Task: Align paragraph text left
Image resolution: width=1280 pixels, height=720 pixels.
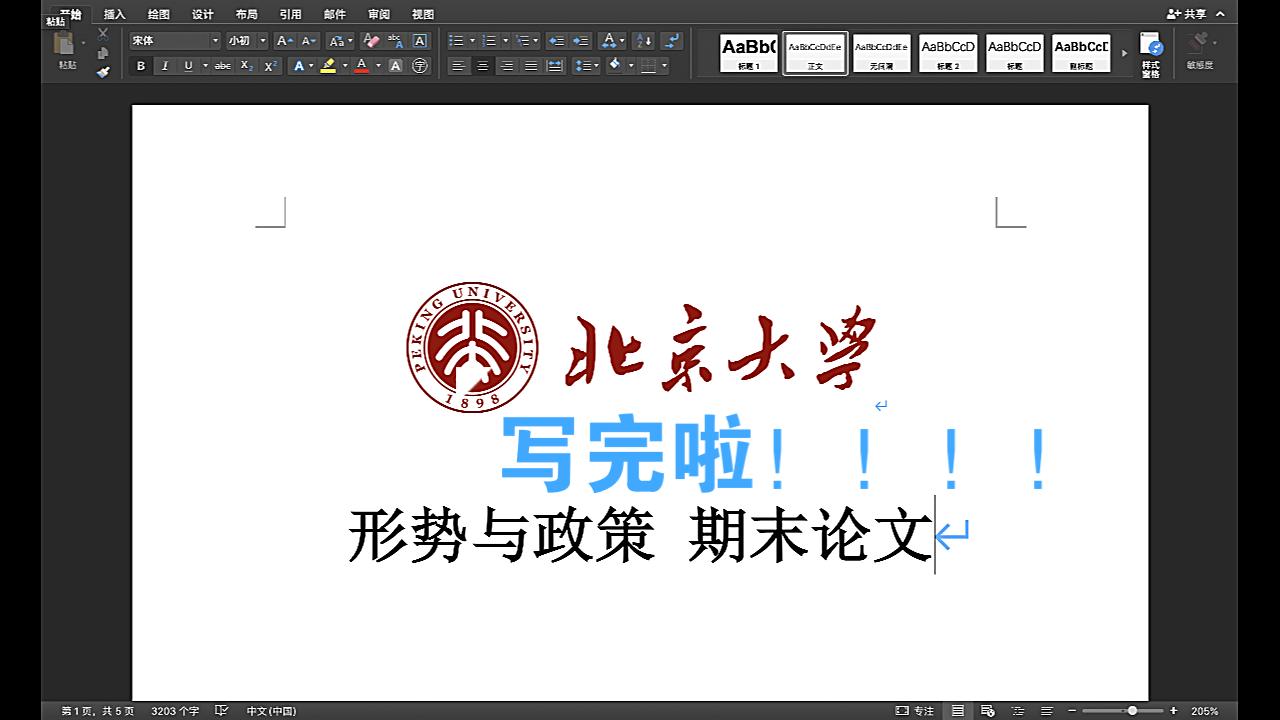Action: [x=459, y=66]
